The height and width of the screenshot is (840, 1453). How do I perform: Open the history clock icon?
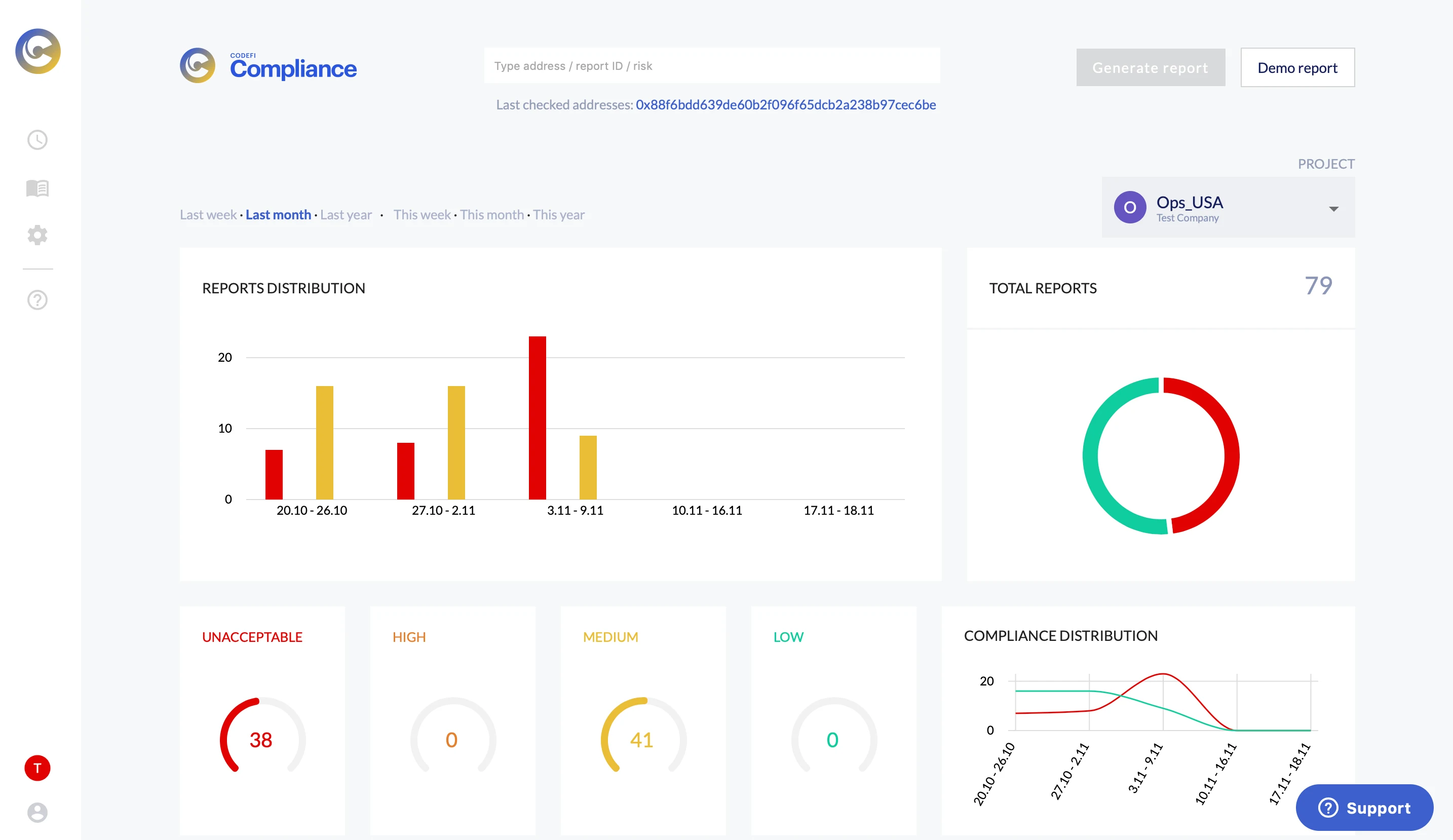[37, 140]
